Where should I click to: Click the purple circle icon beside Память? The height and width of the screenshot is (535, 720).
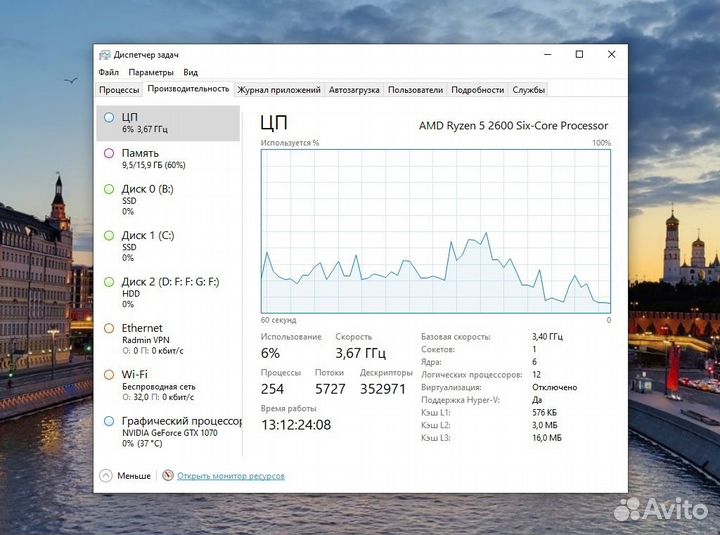coord(109,153)
